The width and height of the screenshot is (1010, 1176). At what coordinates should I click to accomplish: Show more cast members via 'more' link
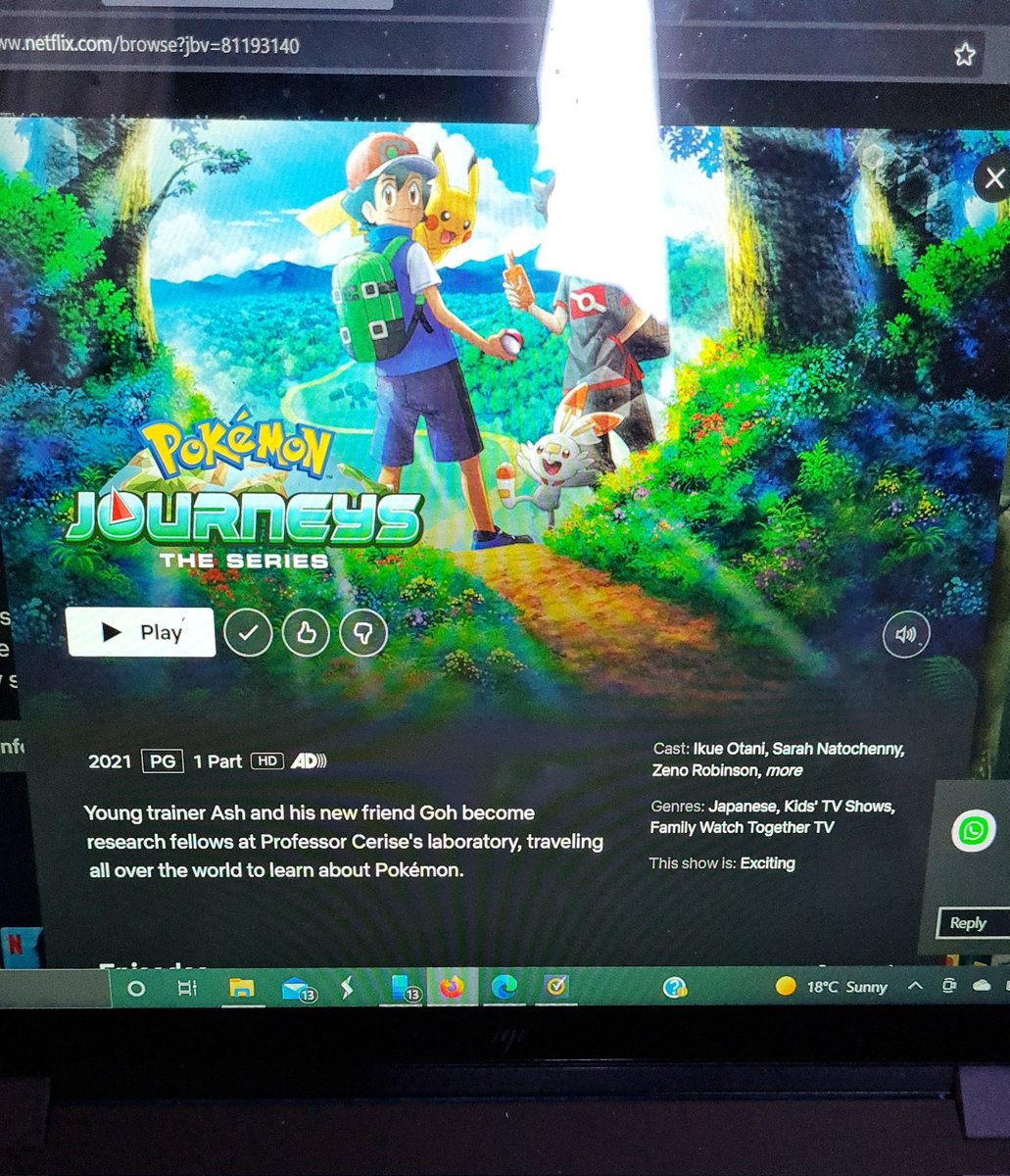click(784, 770)
